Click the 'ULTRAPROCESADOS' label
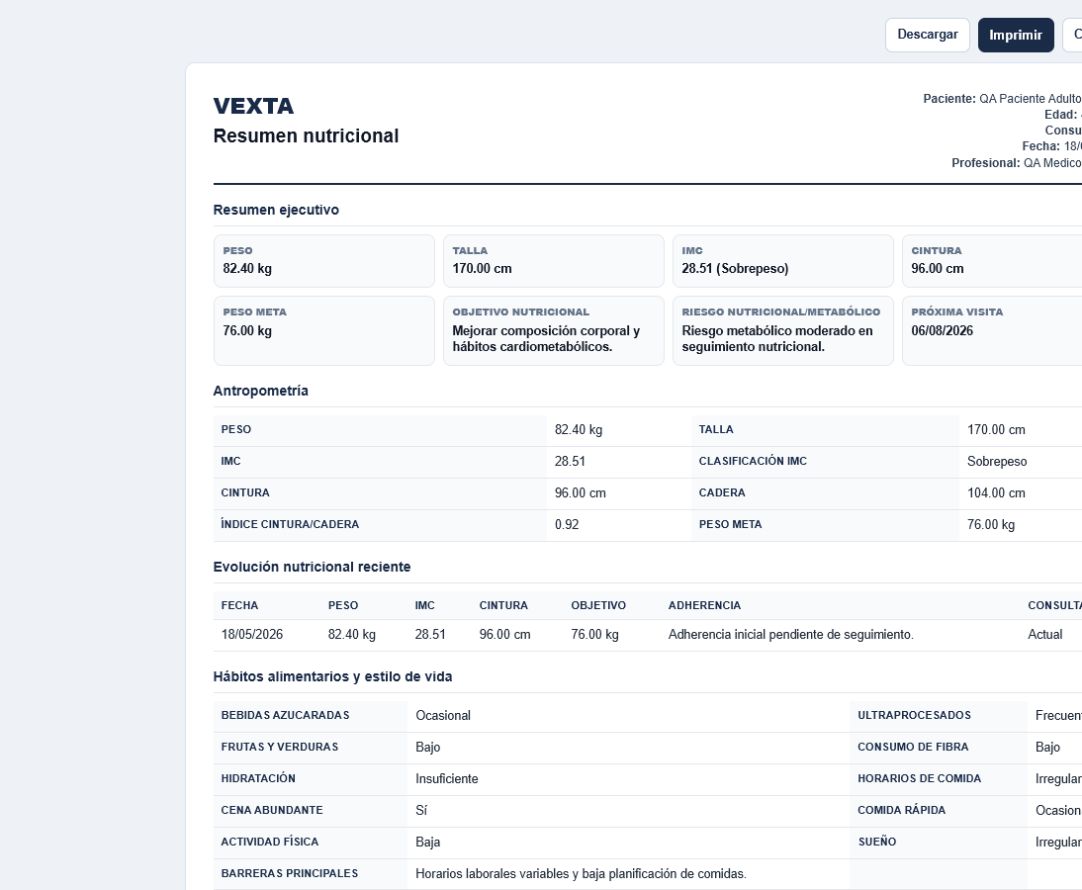 pos(914,715)
